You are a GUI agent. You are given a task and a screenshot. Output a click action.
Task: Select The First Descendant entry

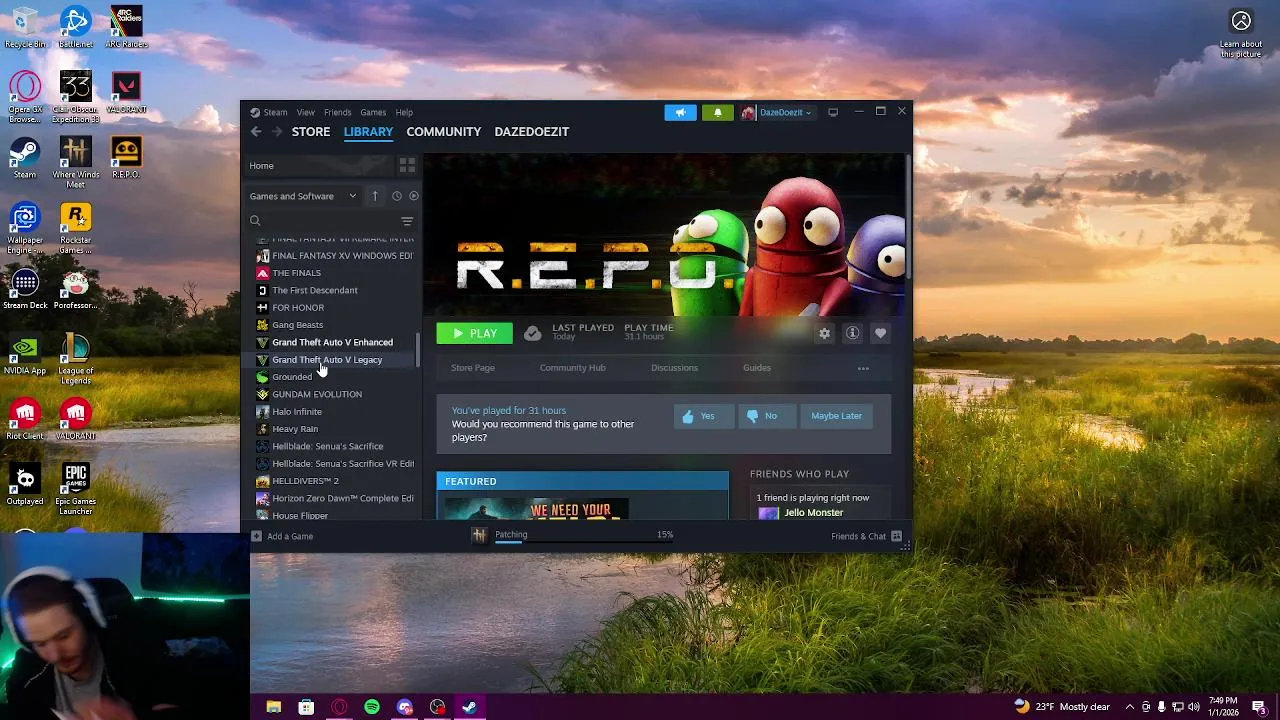[x=314, y=290]
